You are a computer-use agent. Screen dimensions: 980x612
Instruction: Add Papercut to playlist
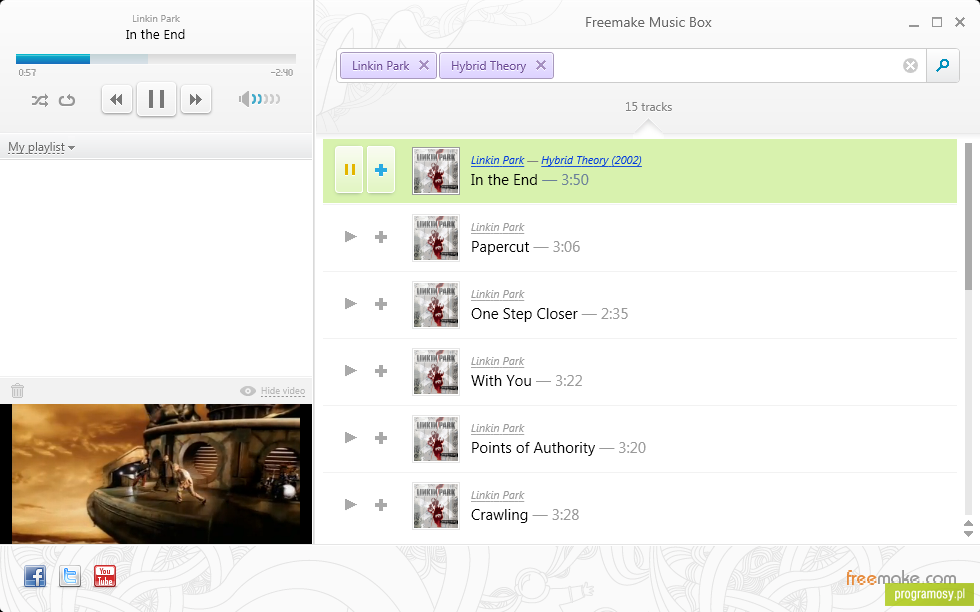click(x=381, y=237)
